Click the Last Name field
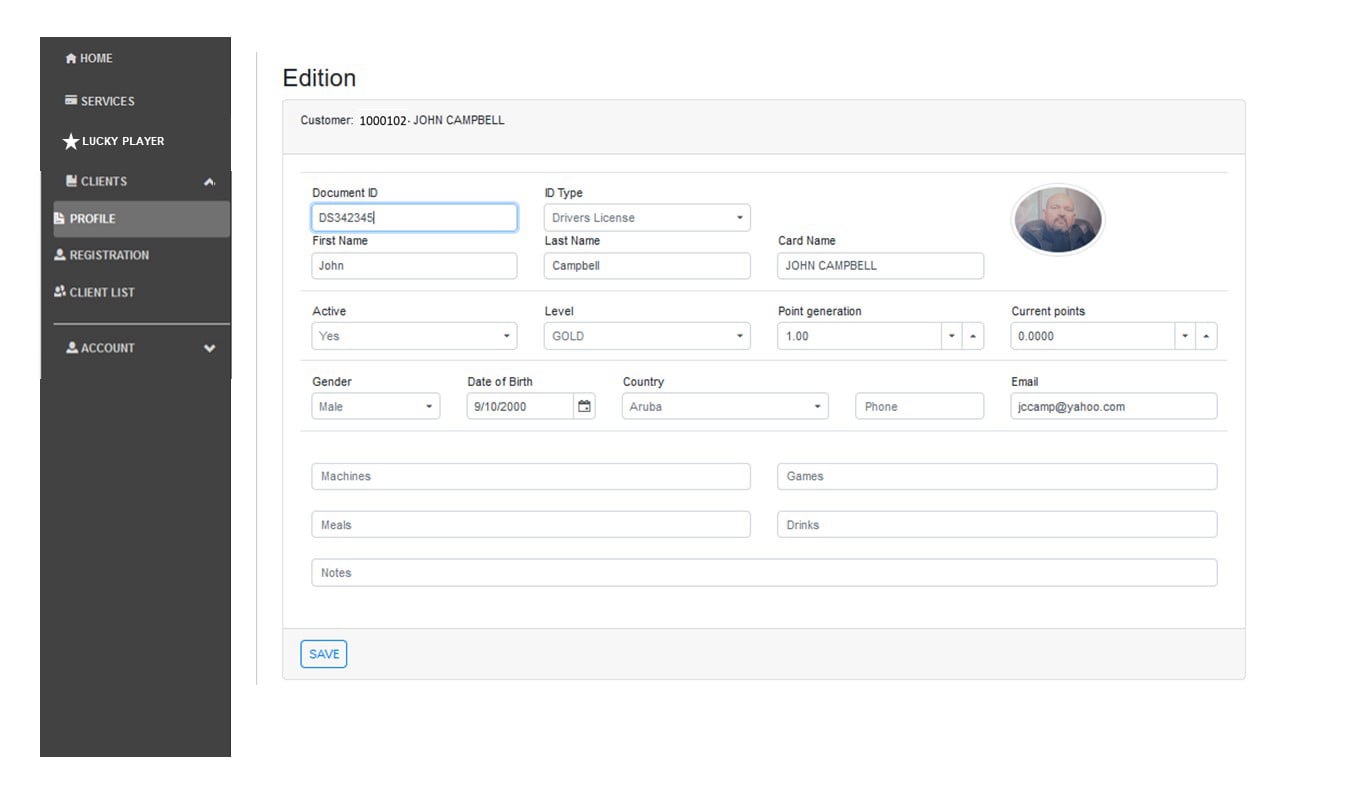This screenshot has width=1361, height=794. click(x=647, y=266)
